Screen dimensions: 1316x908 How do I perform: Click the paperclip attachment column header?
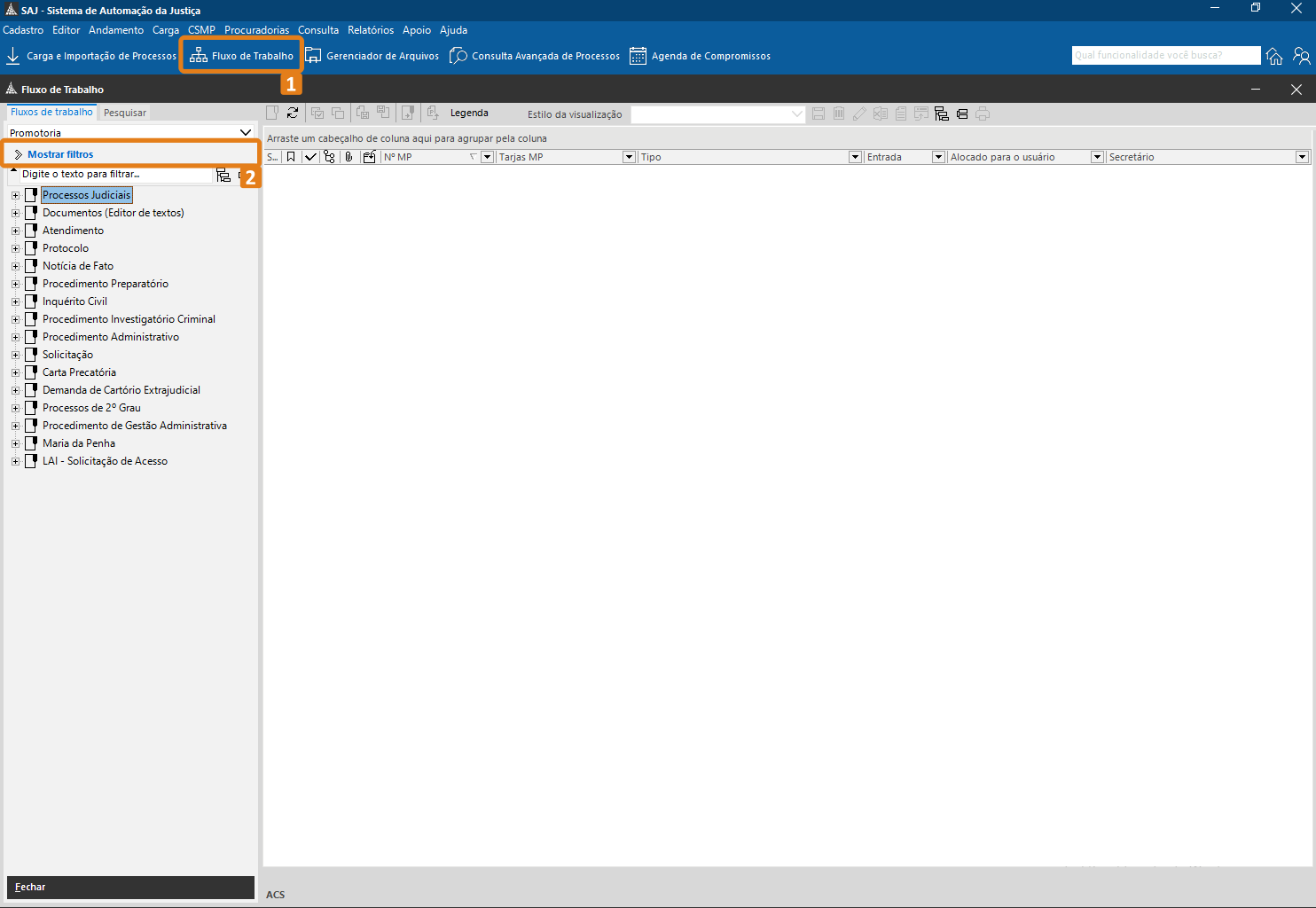(349, 157)
